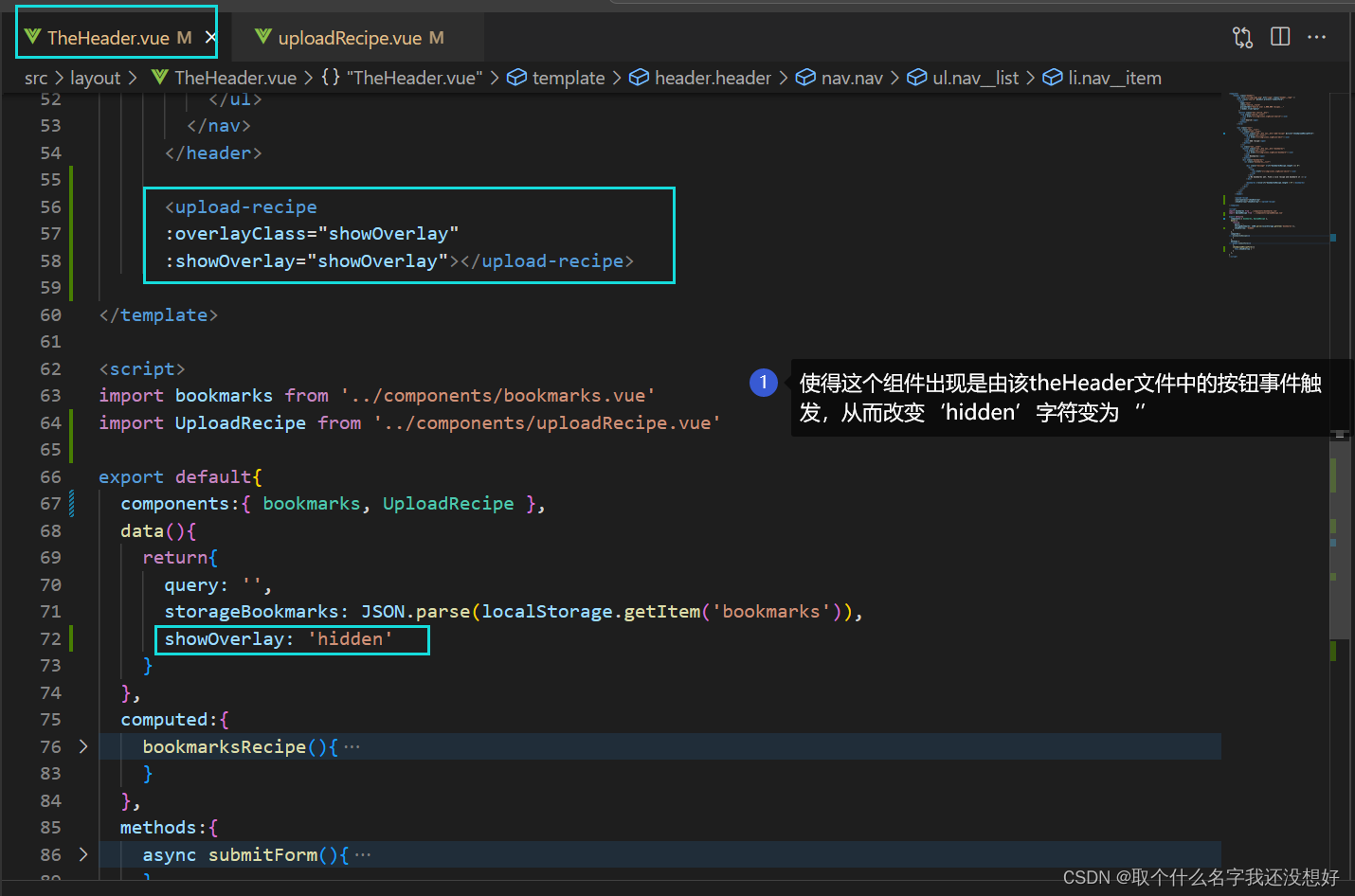Click the <script> tag on line 62

(x=142, y=368)
